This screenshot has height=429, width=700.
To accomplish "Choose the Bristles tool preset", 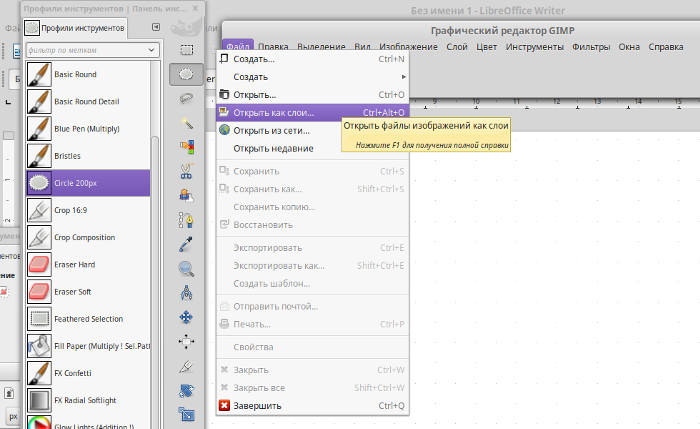I will [88, 156].
